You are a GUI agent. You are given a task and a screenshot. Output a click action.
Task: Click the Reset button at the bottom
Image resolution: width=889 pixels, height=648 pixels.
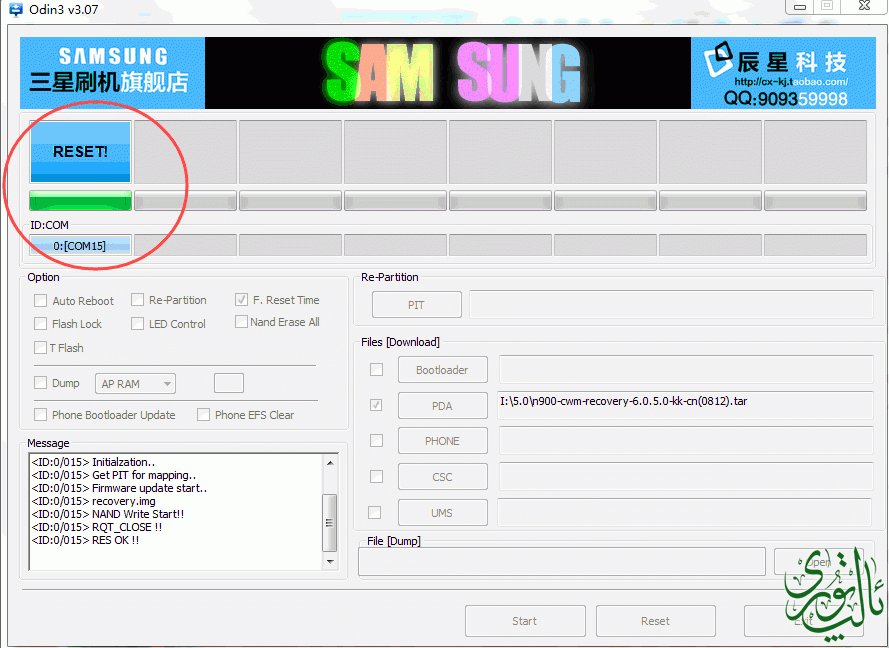[655, 621]
